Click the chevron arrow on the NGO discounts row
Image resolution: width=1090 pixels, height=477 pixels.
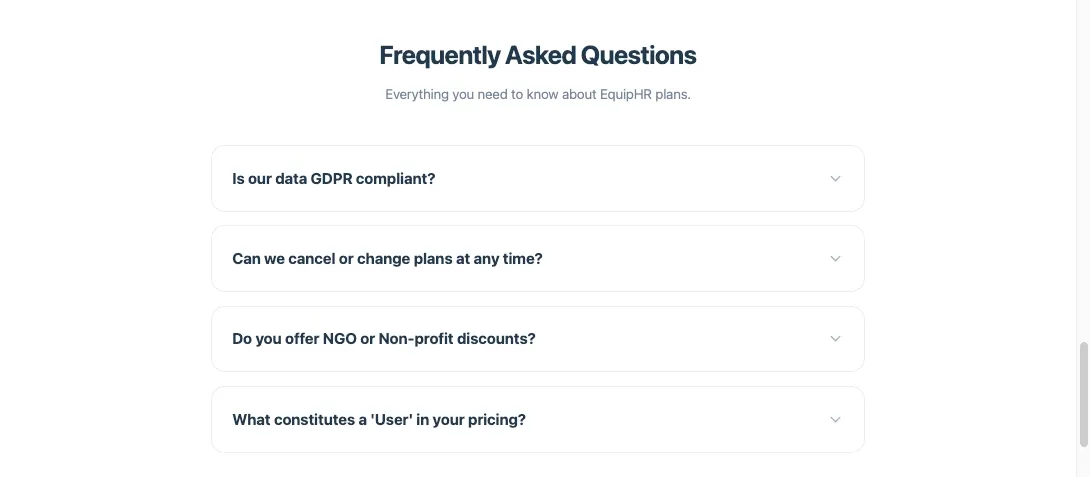[x=835, y=339]
